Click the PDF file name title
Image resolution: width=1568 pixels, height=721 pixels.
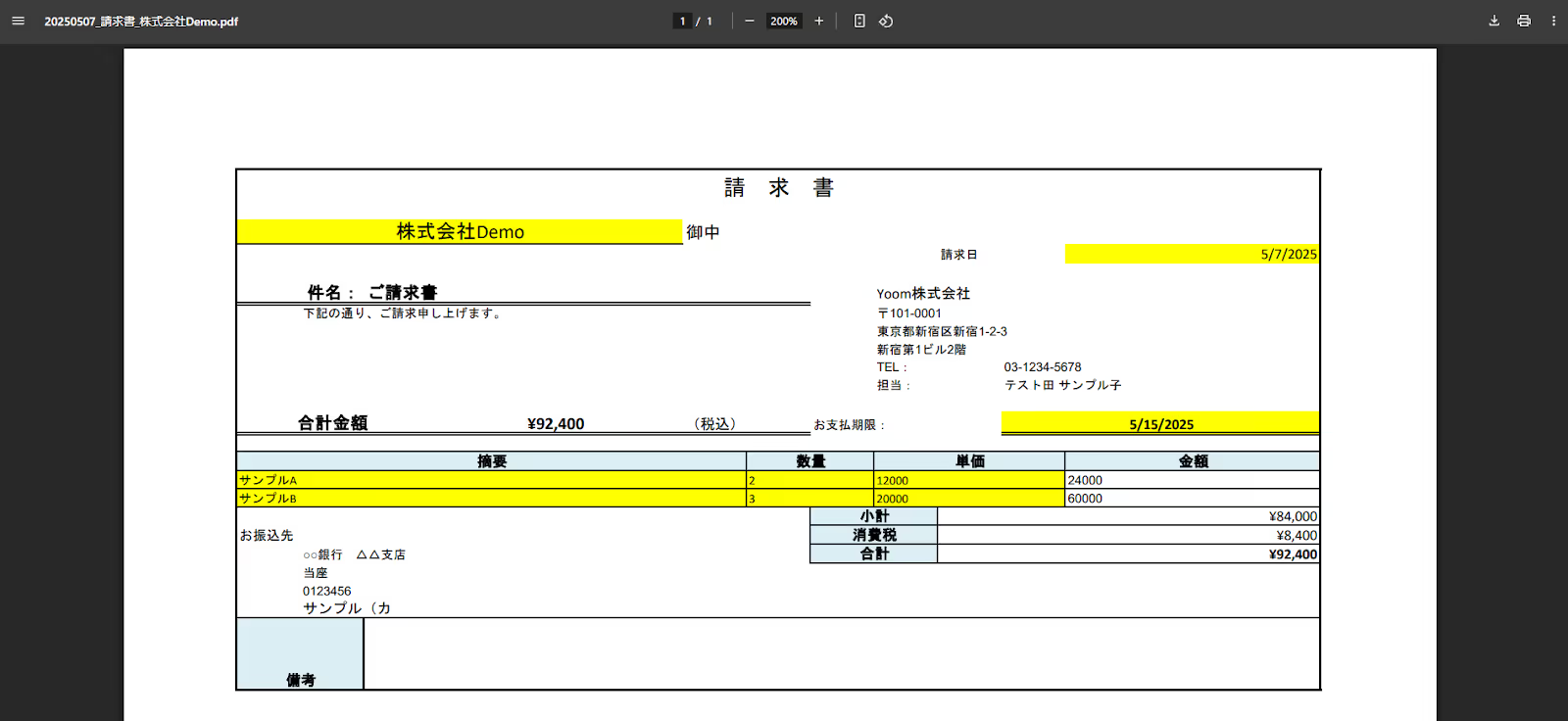coord(141,22)
